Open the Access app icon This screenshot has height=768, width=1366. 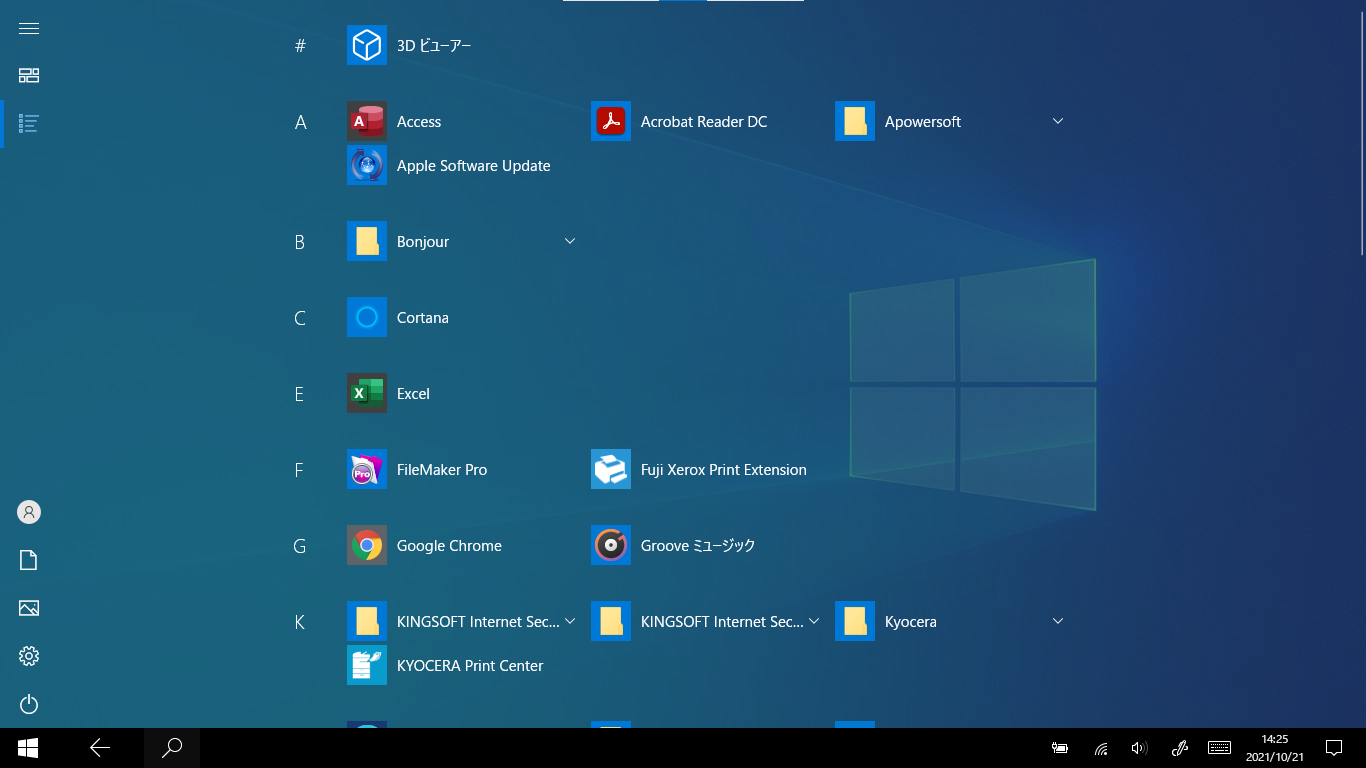coord(367,121)
